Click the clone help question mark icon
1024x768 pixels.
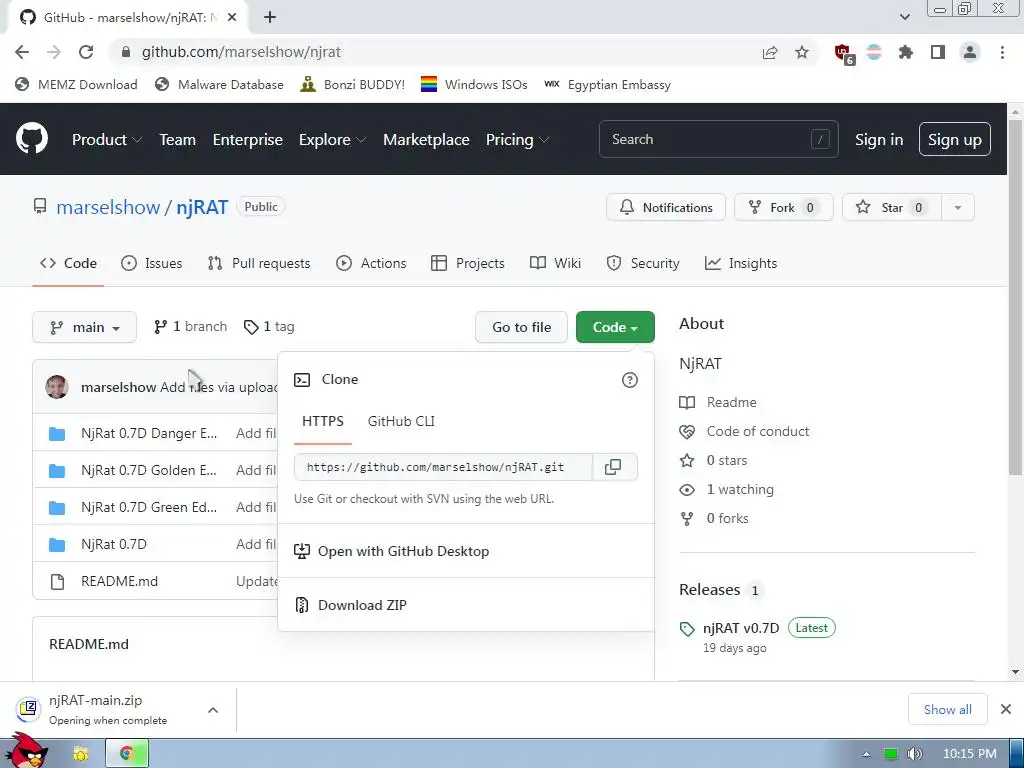[x=630, y=380]
